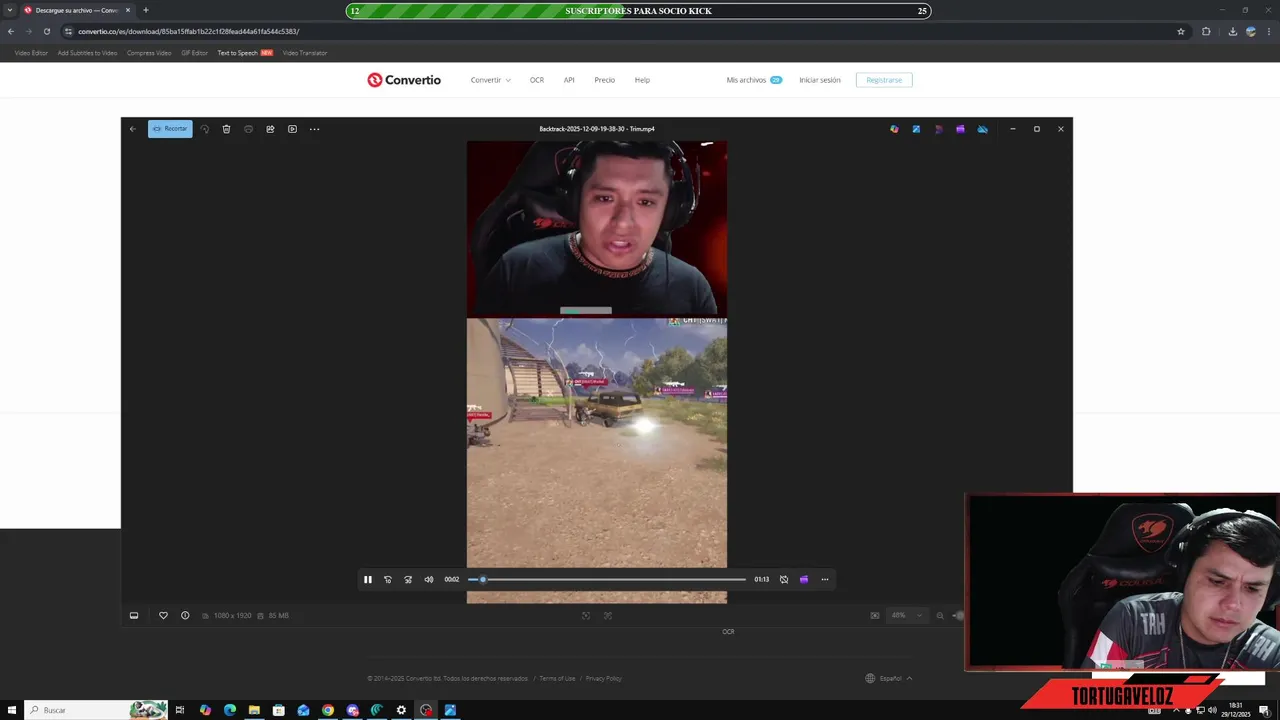Open the 48% zoom level dropdown

pyautogui.click(x=908, y=615)
